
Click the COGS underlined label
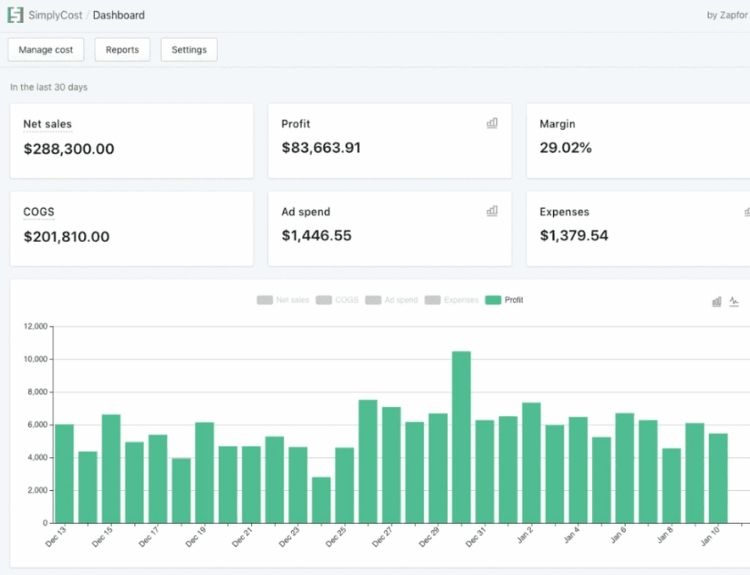(x=38, y=212)
